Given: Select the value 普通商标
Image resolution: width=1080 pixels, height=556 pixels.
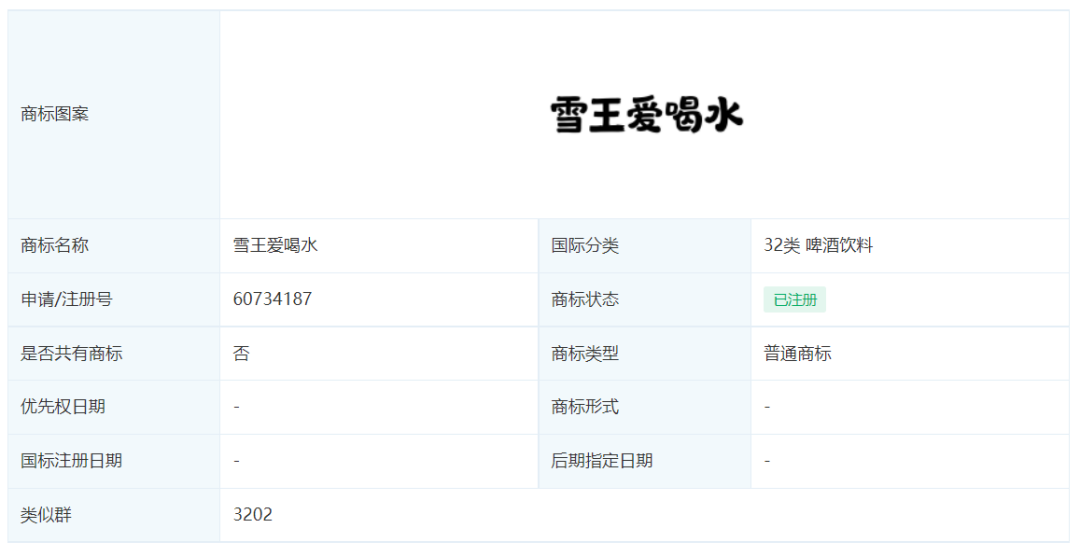Looking at the screenshot, I should (x=797, y=353).
